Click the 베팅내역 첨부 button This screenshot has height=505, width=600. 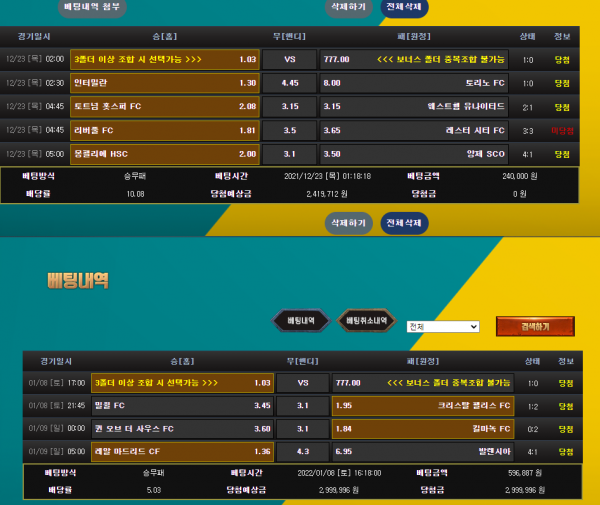(x=91, y=6)
